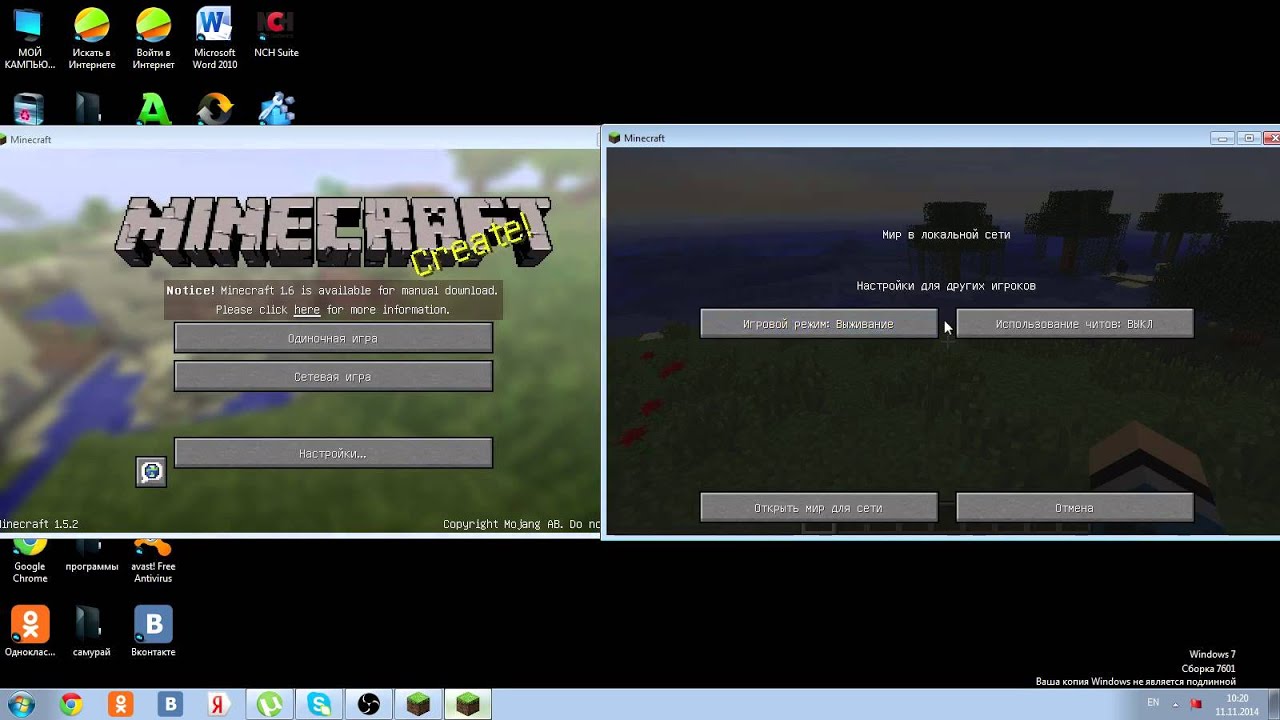Click the circular arrows desktop icon

coord(215,109)
